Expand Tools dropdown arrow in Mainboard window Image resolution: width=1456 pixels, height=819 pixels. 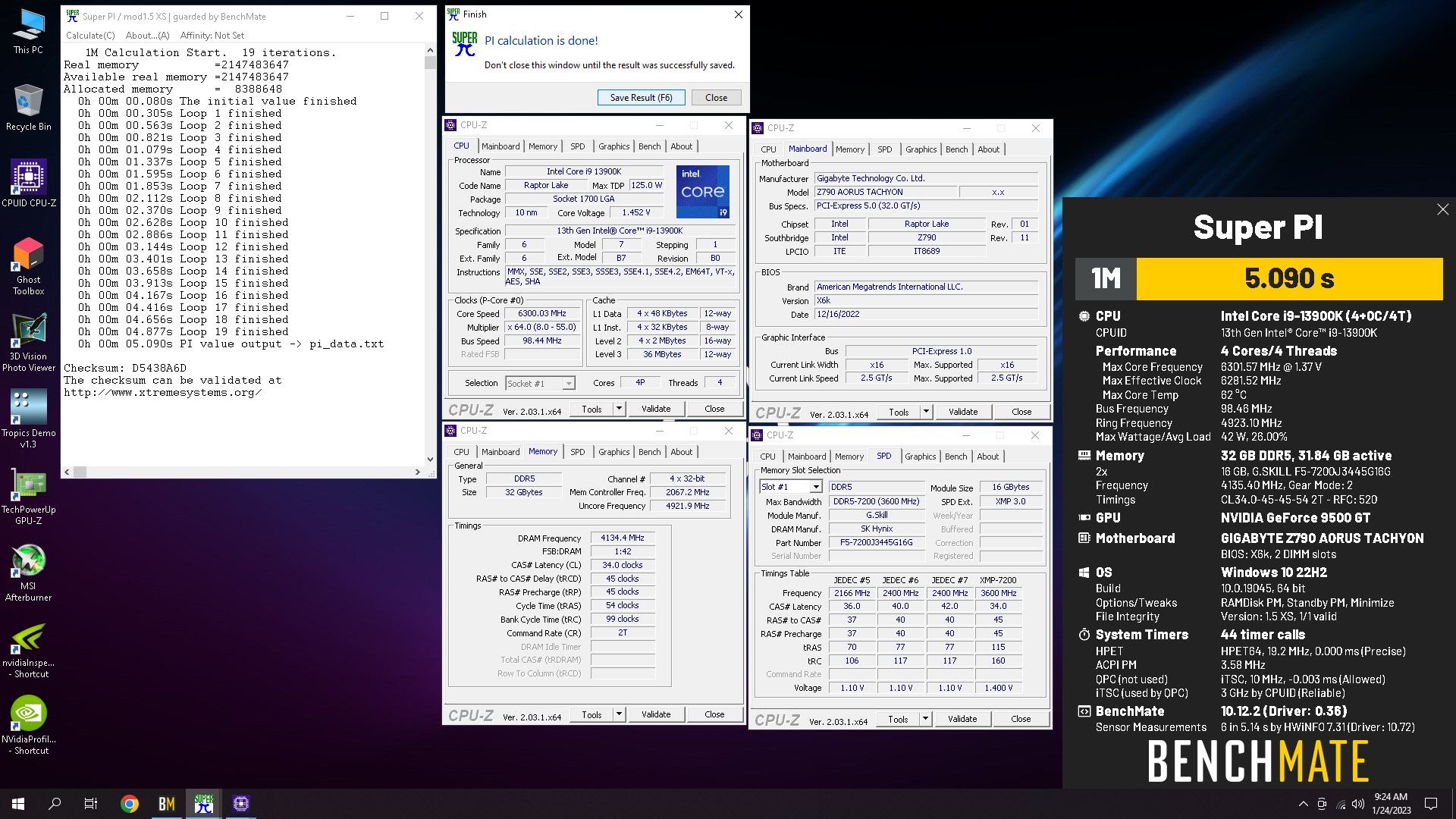point(926,412)
